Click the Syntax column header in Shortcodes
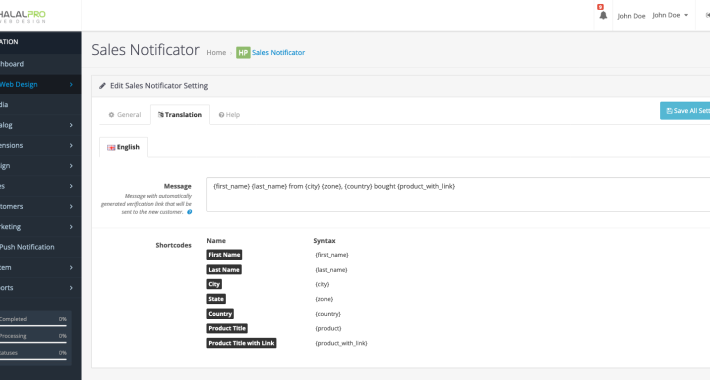The image size is (710, 380). [x=324, y=241]
